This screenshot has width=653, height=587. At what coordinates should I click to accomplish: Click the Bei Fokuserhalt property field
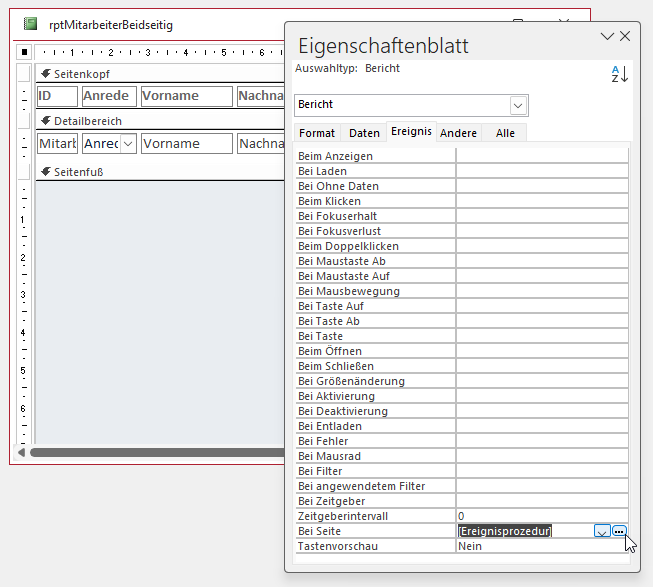(x=542, y=216)
